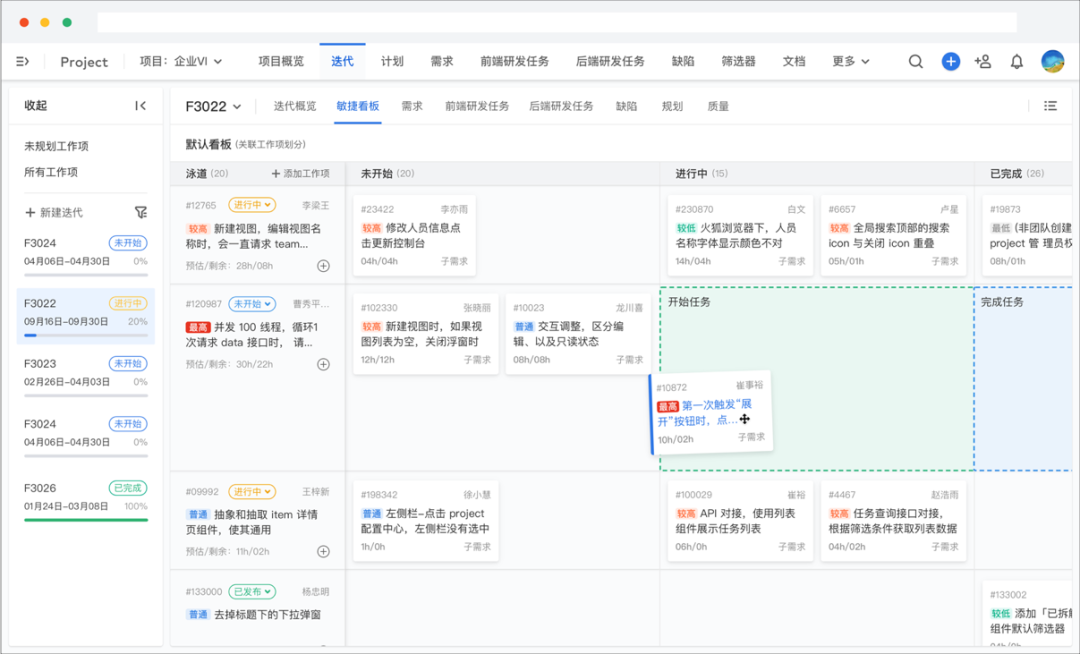Open the board list view icon
Viewport: 1080px width, 654px height.
click(1050, 106)
